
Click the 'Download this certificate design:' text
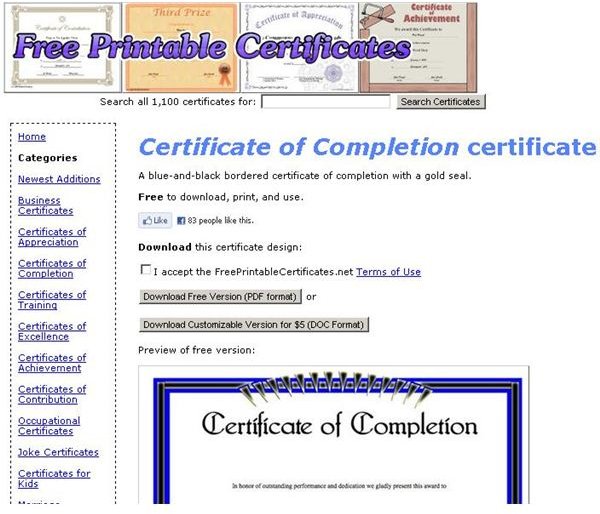[x=220, y=247]
